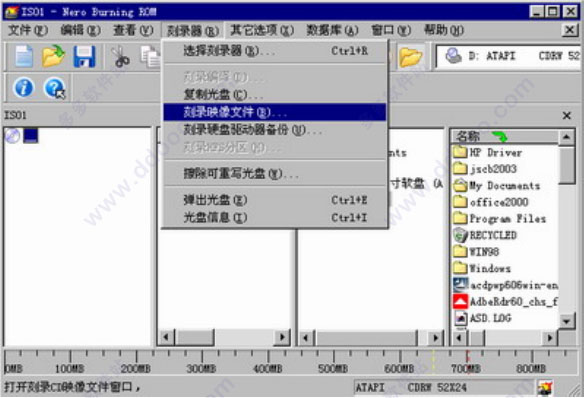Click the ASD.LOG file icon
This screenshot has width=584, height=398.
(461, 318)
